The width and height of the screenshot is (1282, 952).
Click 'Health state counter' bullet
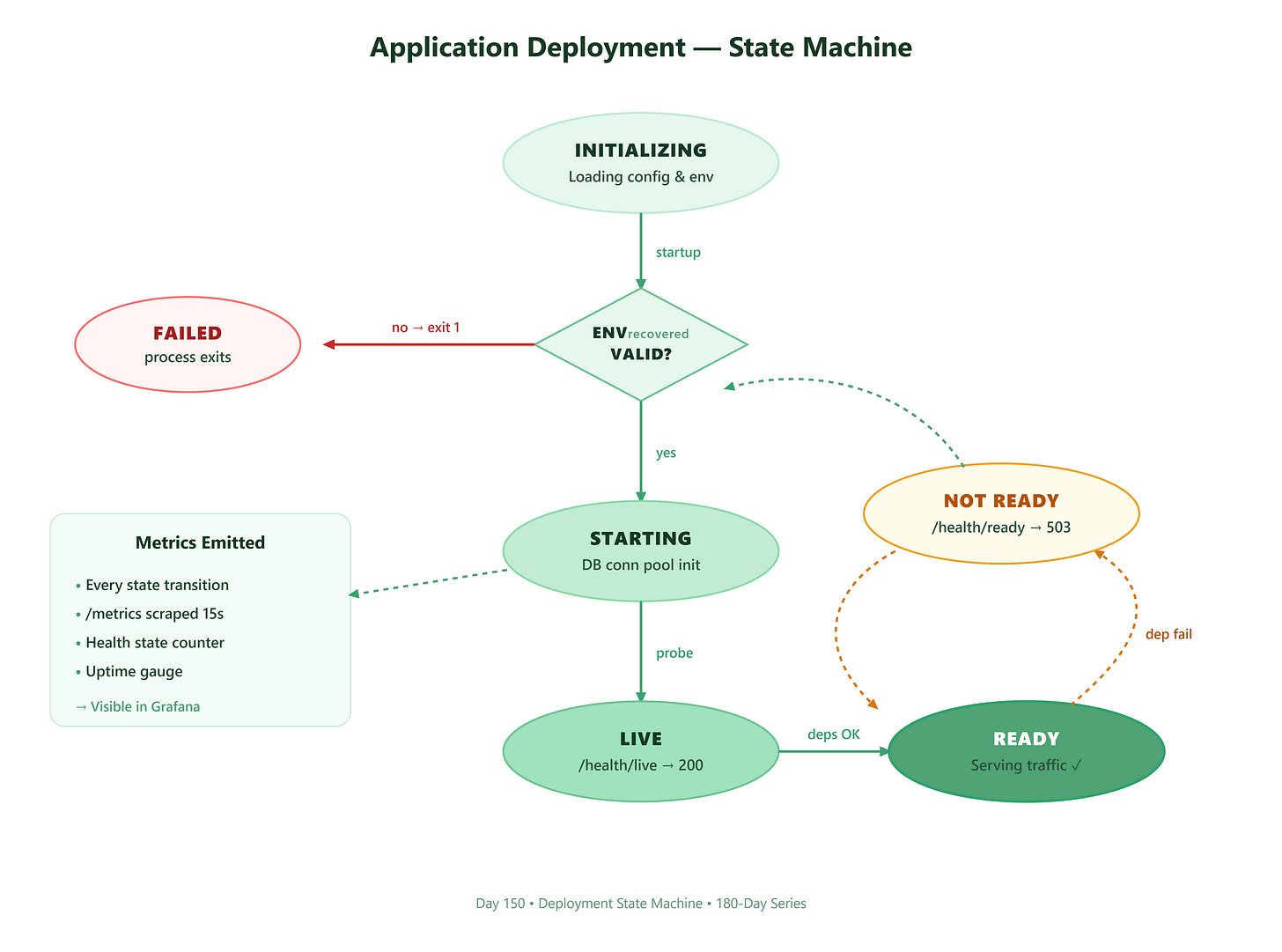[x=149, y=643]
